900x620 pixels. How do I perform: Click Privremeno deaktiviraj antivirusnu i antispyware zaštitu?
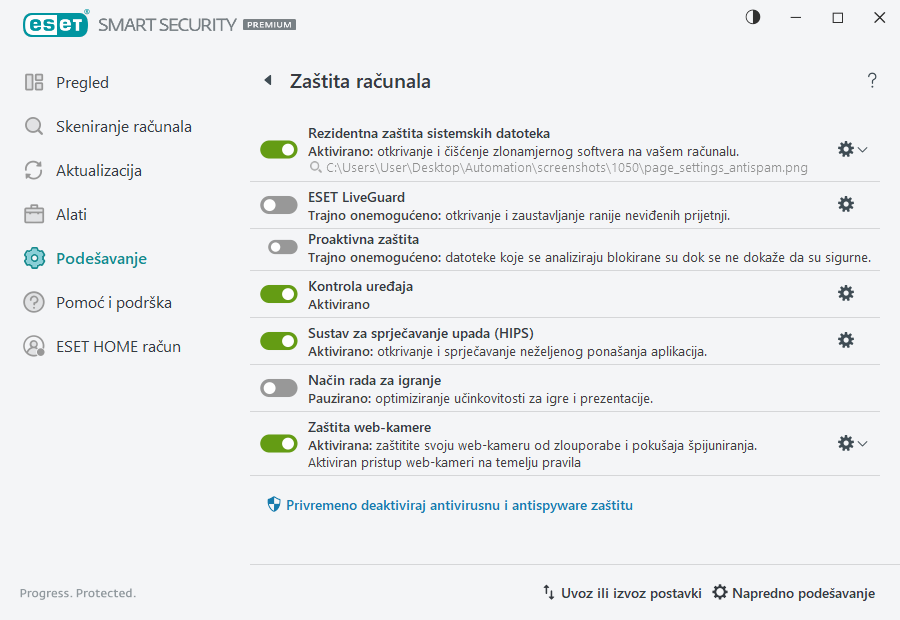(x=460, y=505)
